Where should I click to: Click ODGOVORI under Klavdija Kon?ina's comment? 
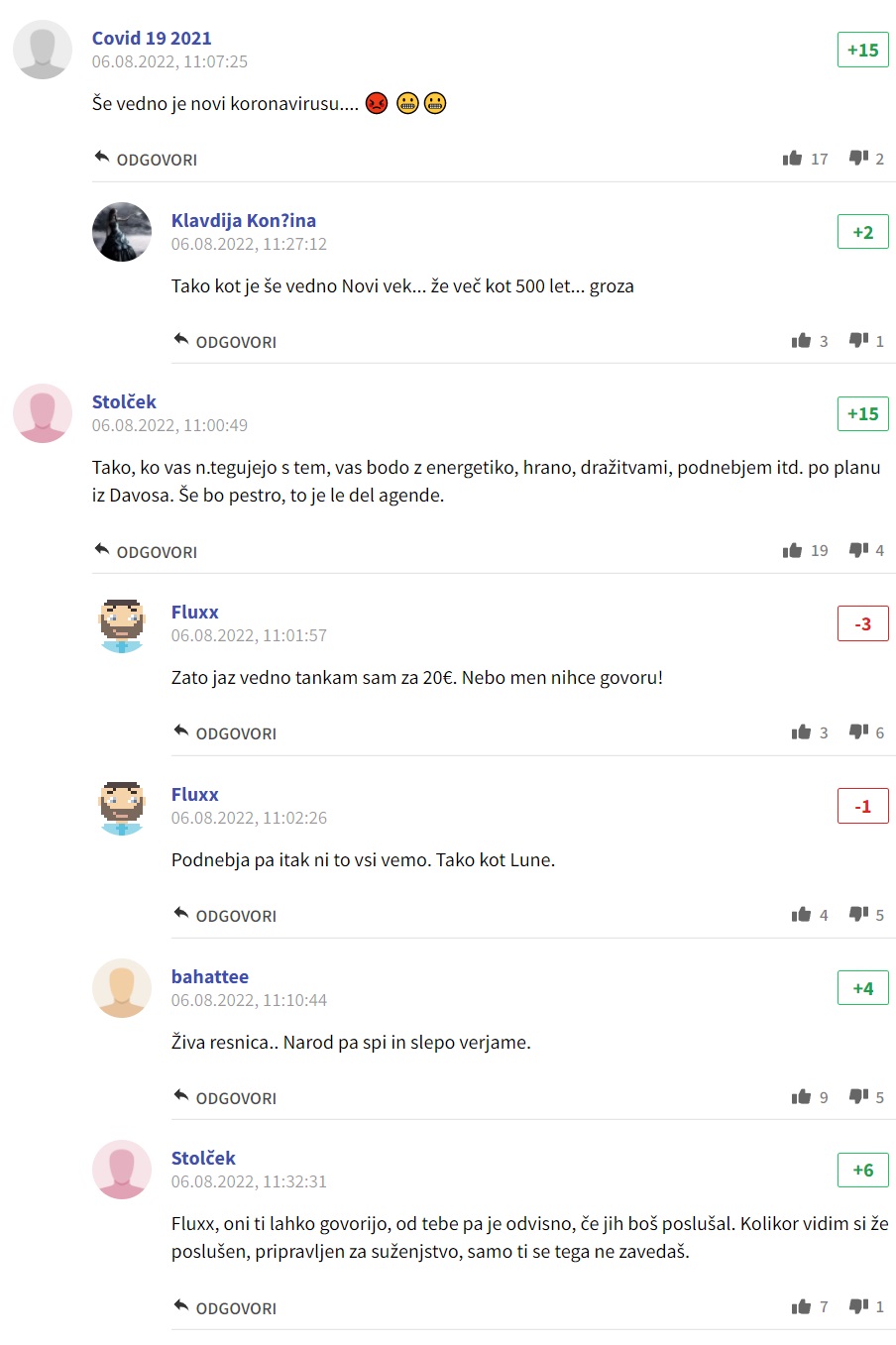(225, 342)
